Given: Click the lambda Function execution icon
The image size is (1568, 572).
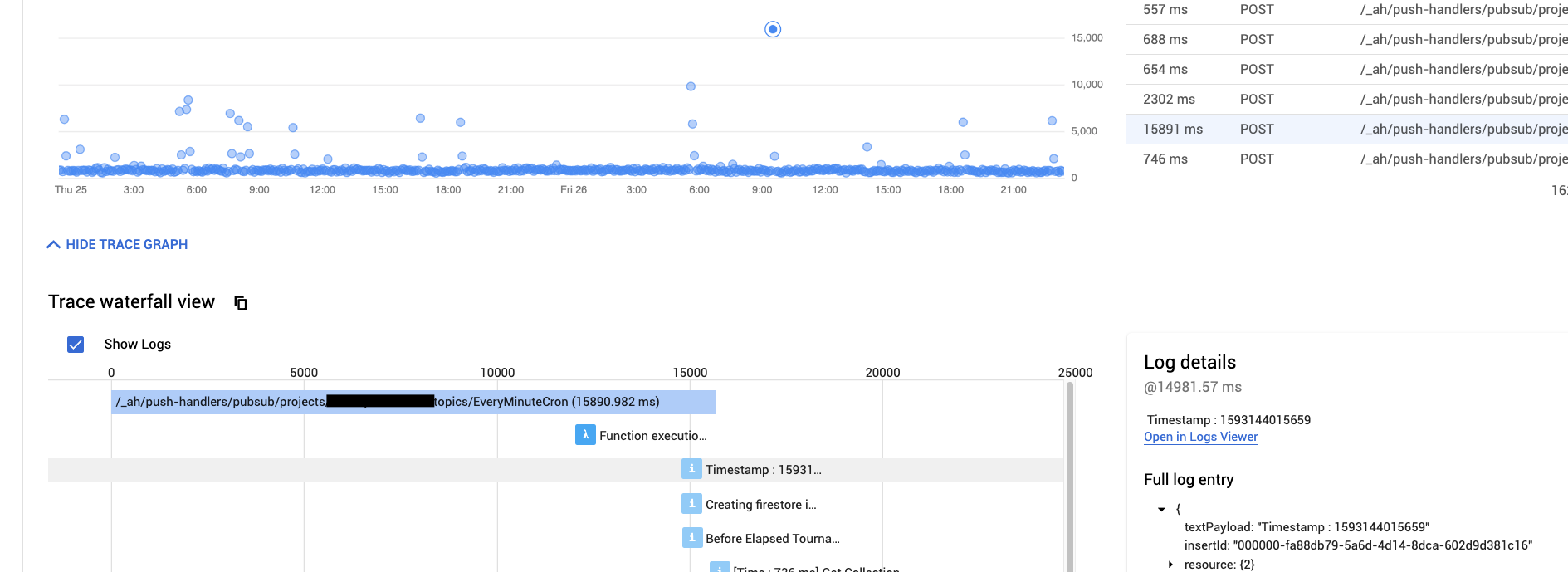Looking at the screenshot, I should [585, 435].
